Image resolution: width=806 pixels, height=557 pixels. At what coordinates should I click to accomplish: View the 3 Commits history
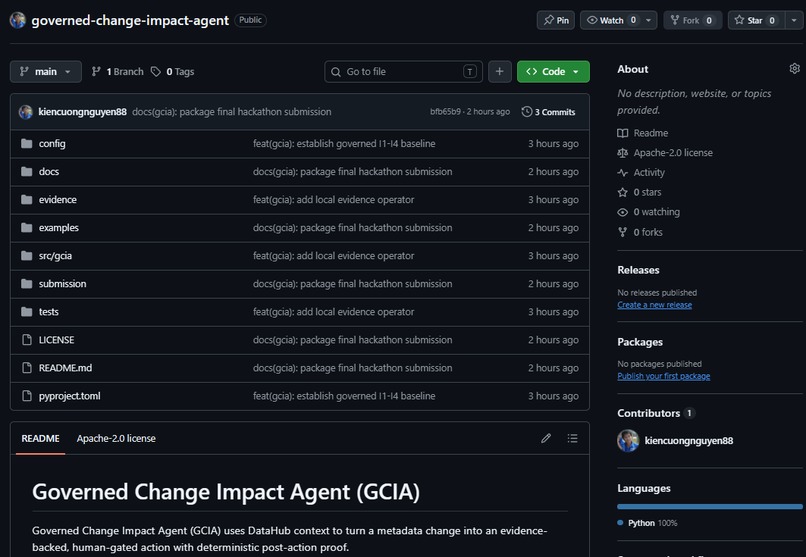548,112
